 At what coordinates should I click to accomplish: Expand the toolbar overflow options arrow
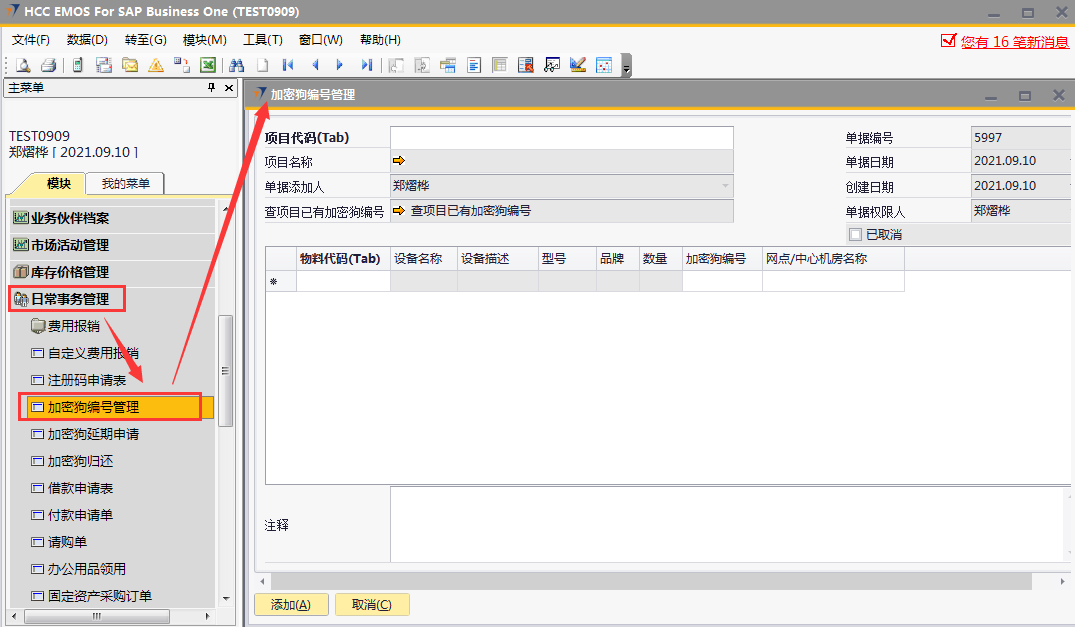(626, 68)
